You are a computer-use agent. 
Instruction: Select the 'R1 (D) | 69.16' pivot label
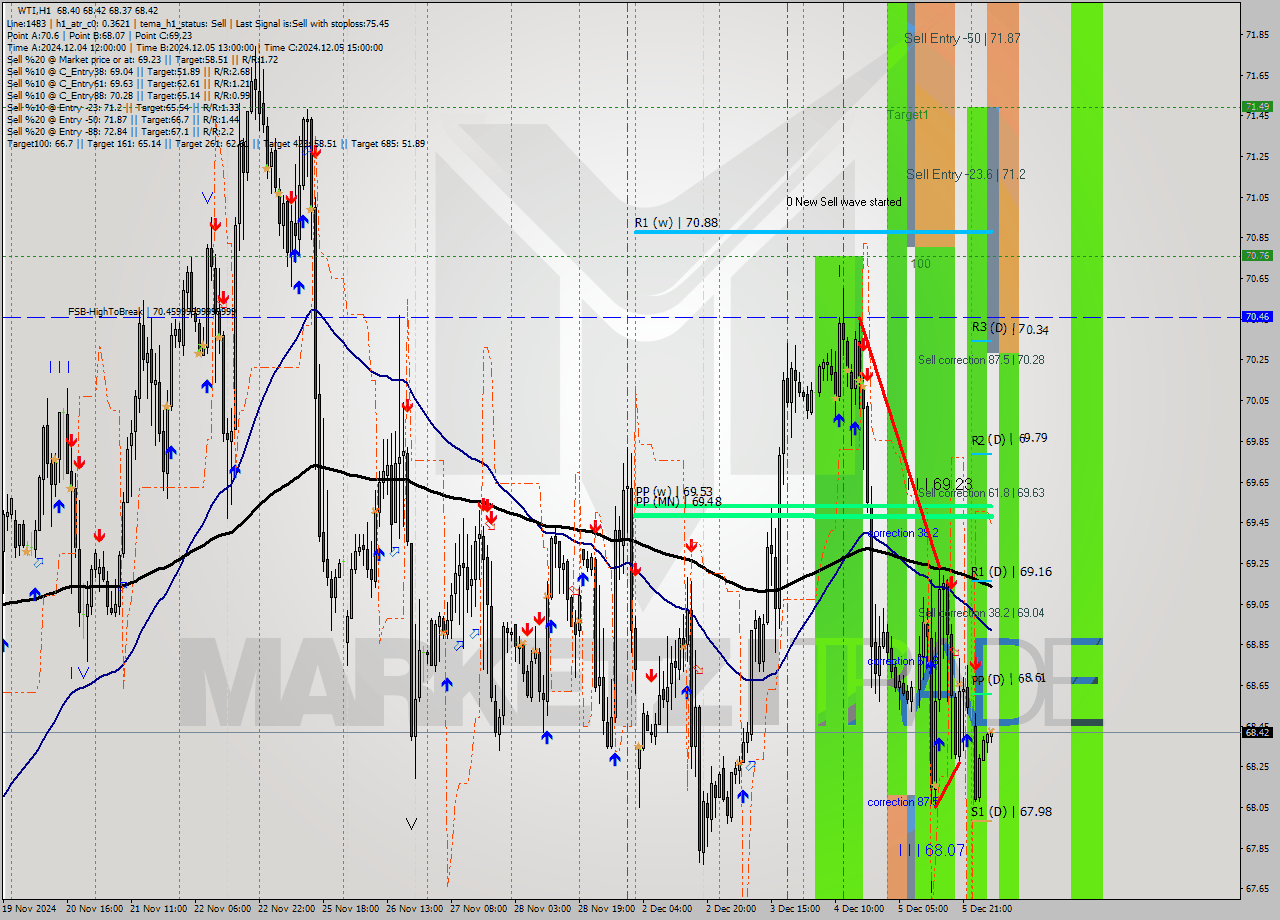tap(1011, 572)
